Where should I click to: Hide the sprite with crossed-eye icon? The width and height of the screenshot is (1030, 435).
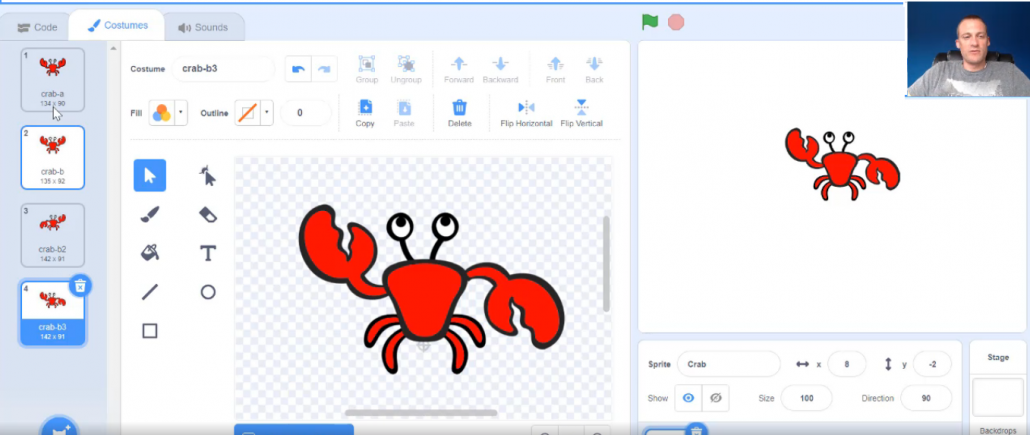click(x=715, y=398)
